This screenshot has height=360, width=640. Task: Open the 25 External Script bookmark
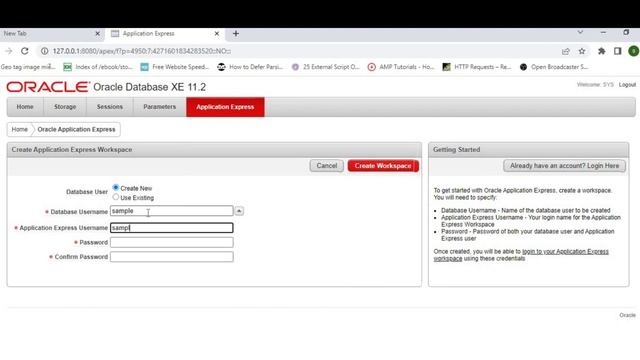click(x=326, y=67)
